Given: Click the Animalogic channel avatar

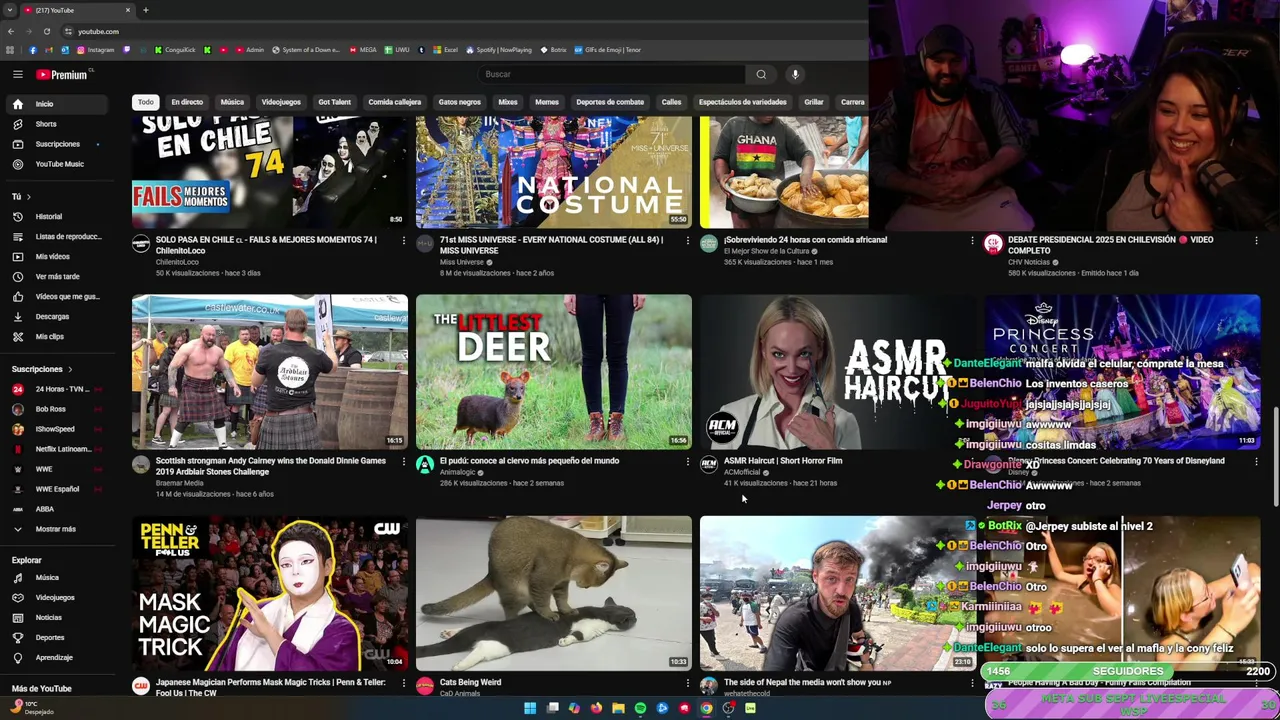Looking at the screenshot, I should click(x=425, y=465).
